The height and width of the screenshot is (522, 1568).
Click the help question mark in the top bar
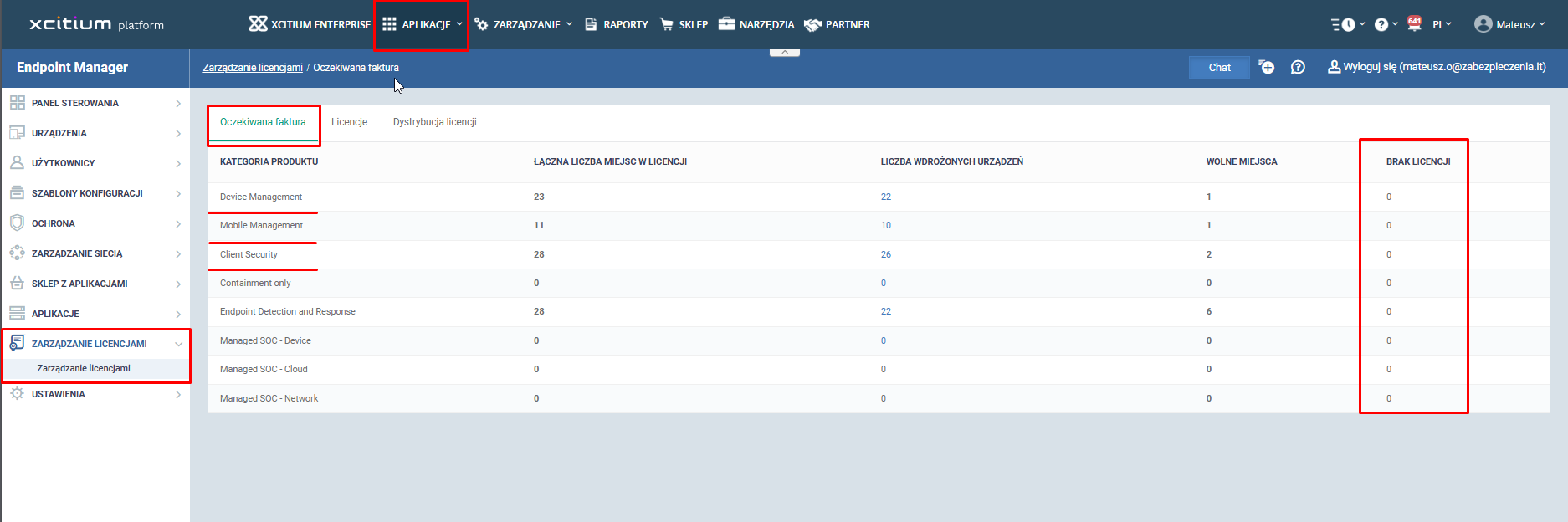(1381, 25)
